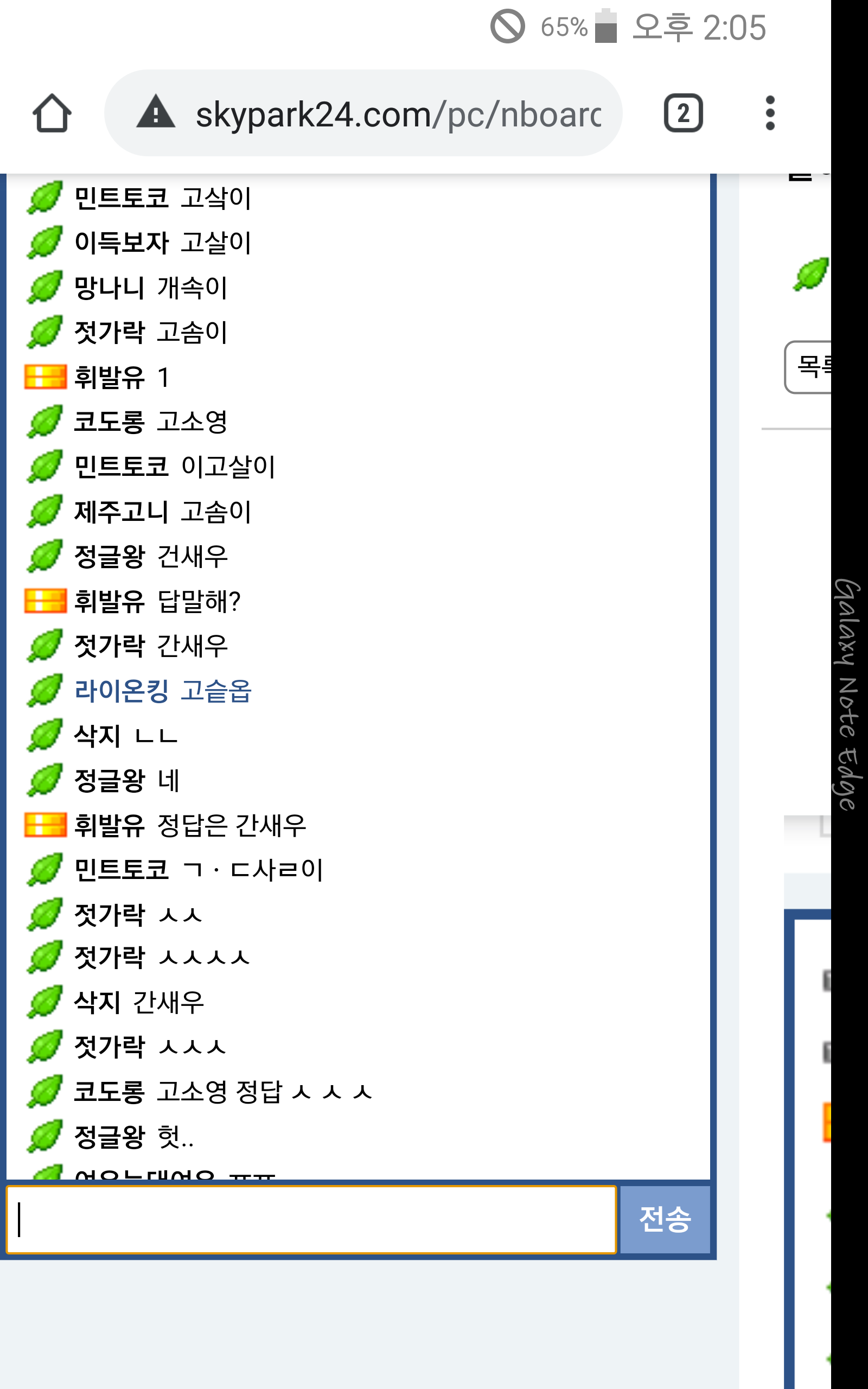The height and width of the screenshot is (1389, 868).
Task: Click the skypark24.com address bar
Action: click(363, 113)
